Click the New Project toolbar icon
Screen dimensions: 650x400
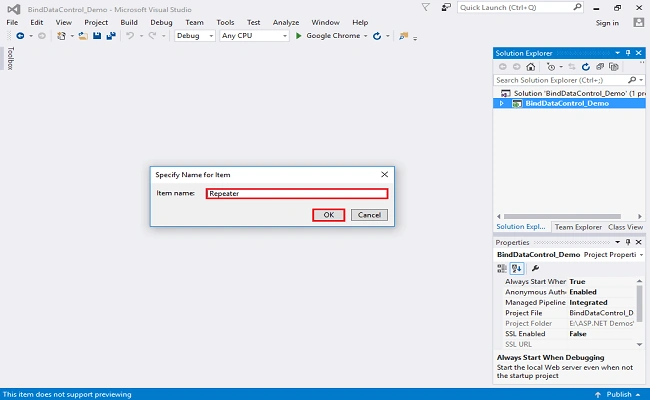[x=61, y=36]
